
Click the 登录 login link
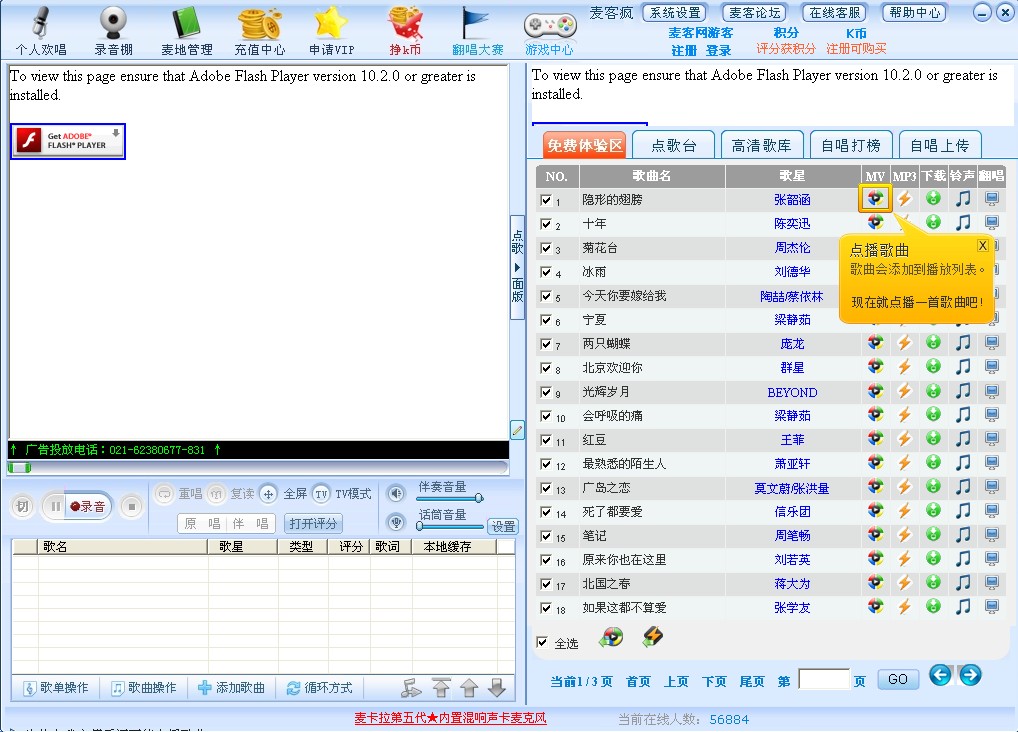click(x=717, y=48)
